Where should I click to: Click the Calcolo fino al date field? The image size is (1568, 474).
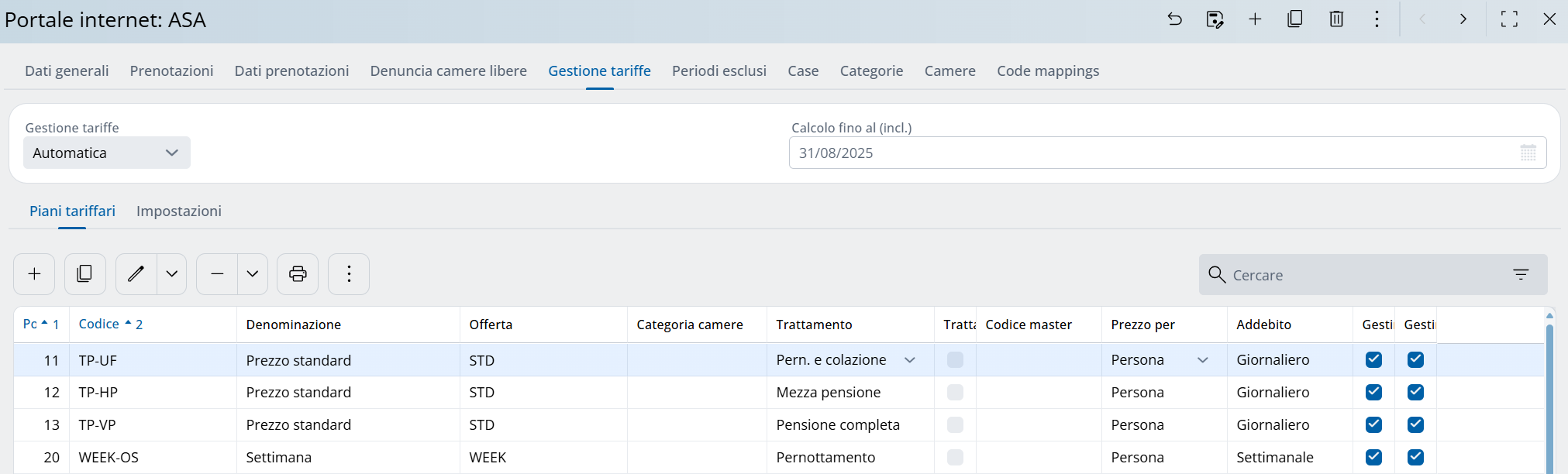[x=1167, y=153]
